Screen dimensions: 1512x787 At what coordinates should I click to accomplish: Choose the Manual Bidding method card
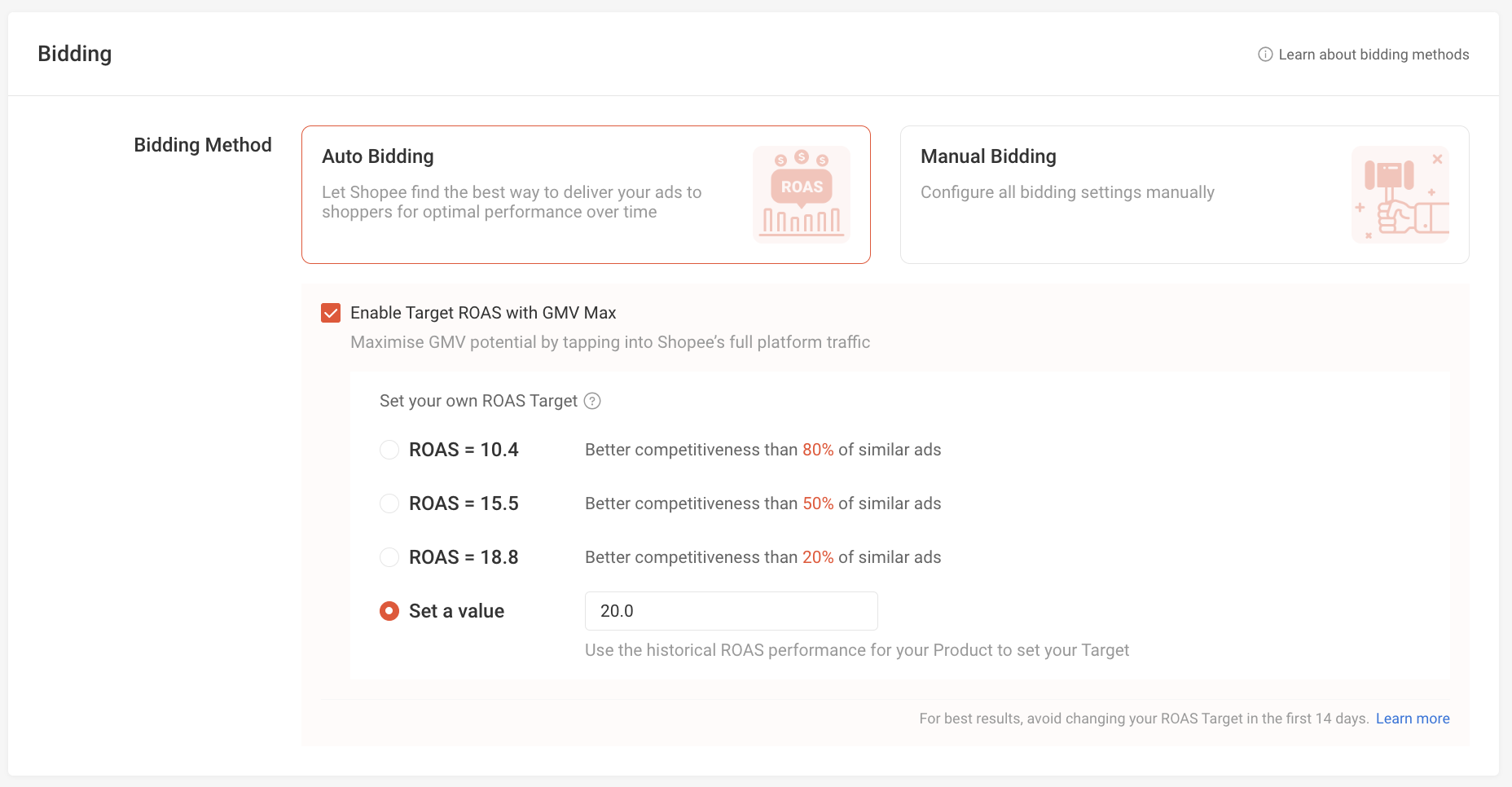coord(1185,195)
